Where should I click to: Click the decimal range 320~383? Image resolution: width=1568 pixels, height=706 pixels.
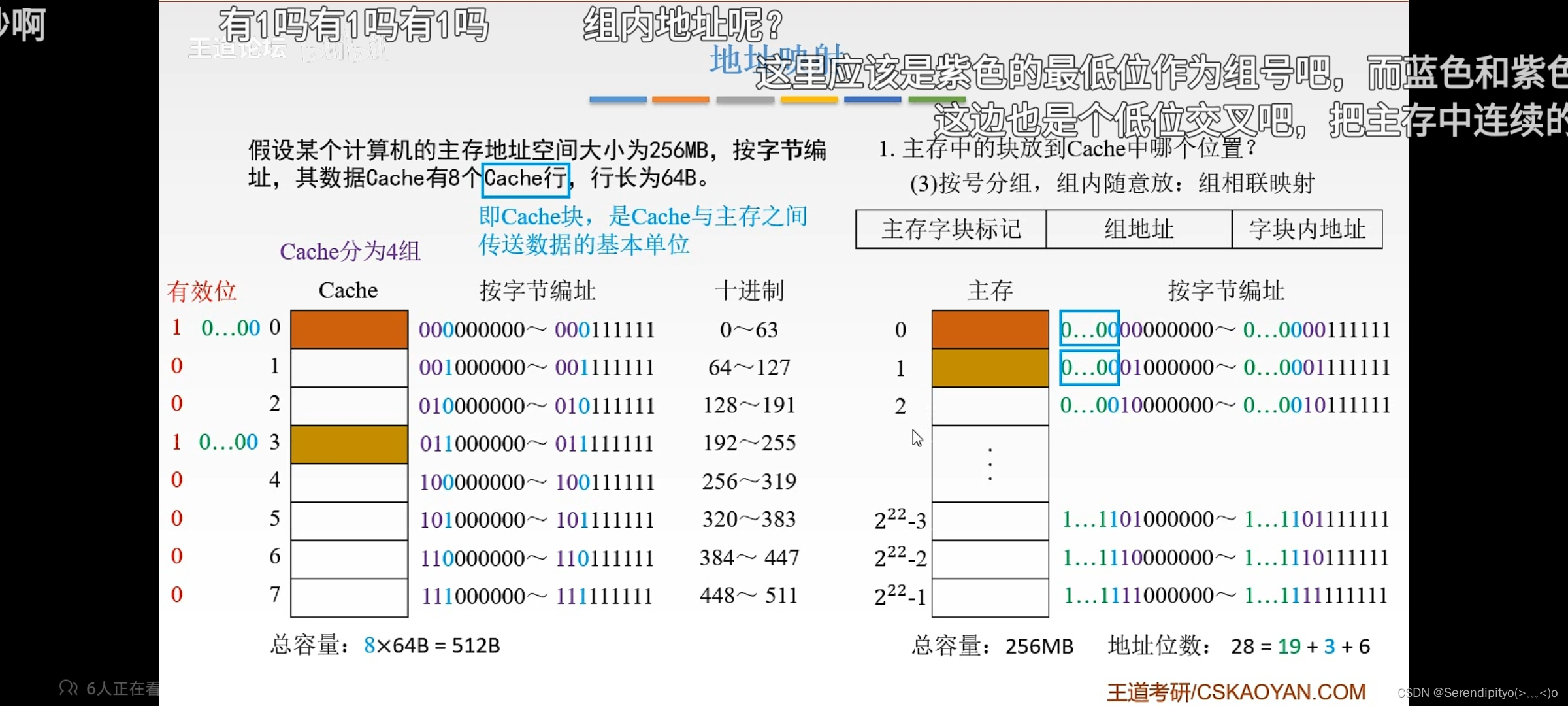point(749,520)
